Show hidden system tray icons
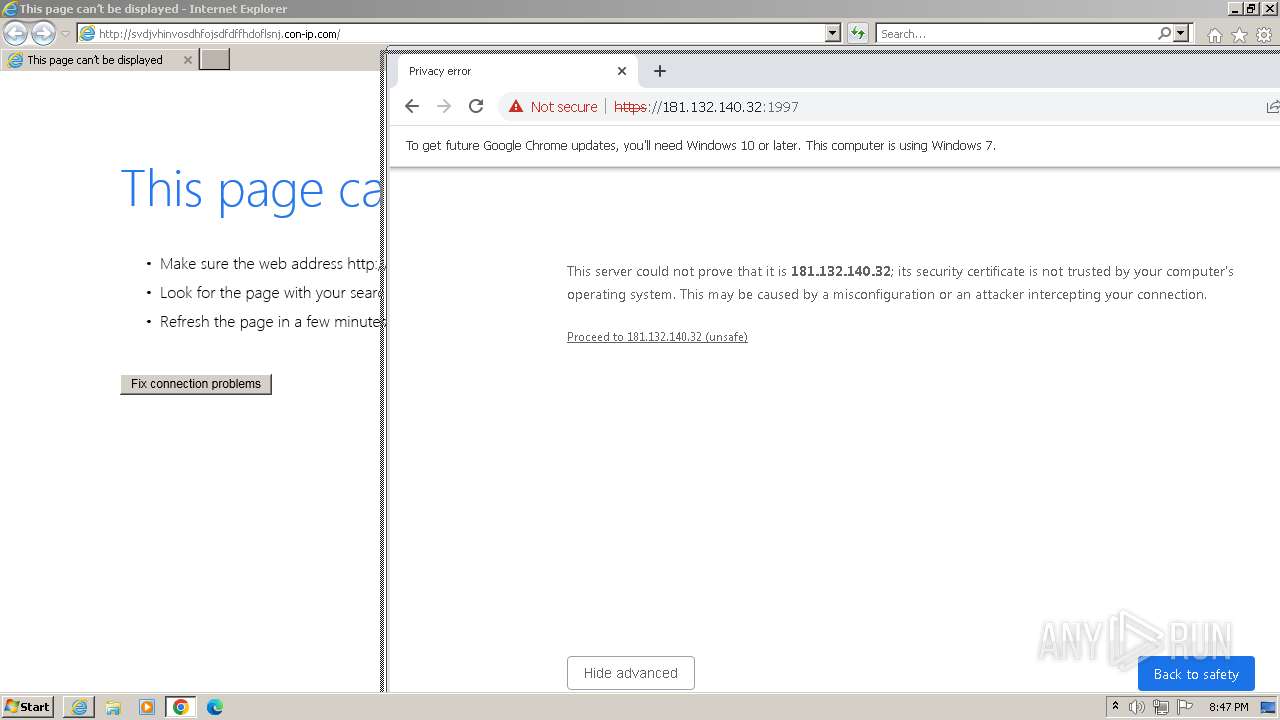 1115,707
